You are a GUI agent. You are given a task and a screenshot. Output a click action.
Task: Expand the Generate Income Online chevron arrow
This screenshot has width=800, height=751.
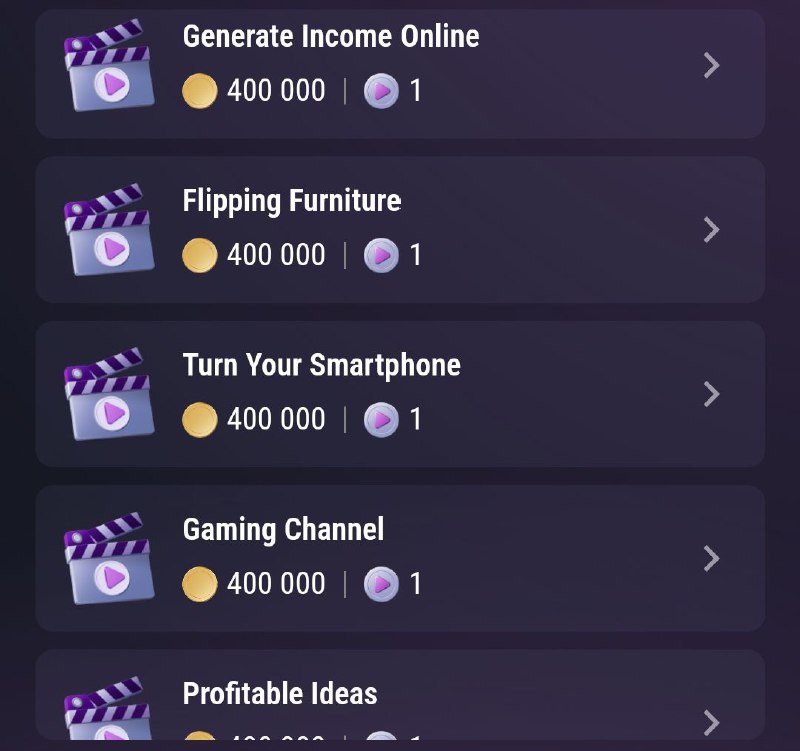(x=711, y=65)
